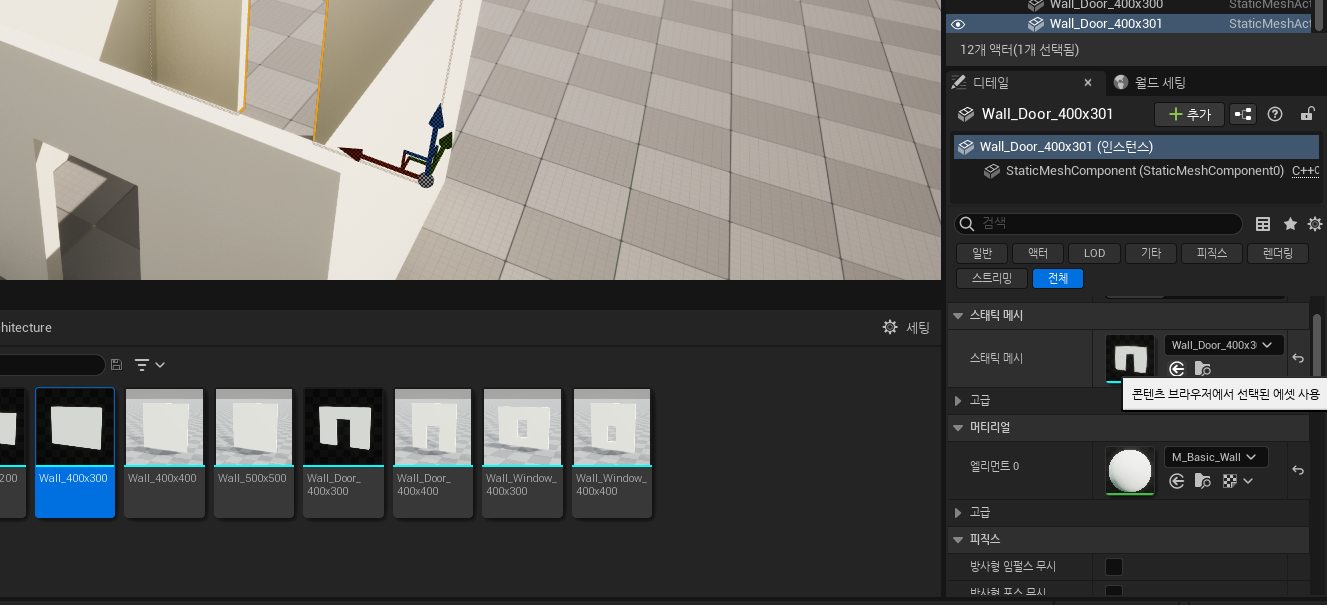Expand 고급 under material section
The height and width of the screenshot is (605, 1327).
click(x=958, y=512)
